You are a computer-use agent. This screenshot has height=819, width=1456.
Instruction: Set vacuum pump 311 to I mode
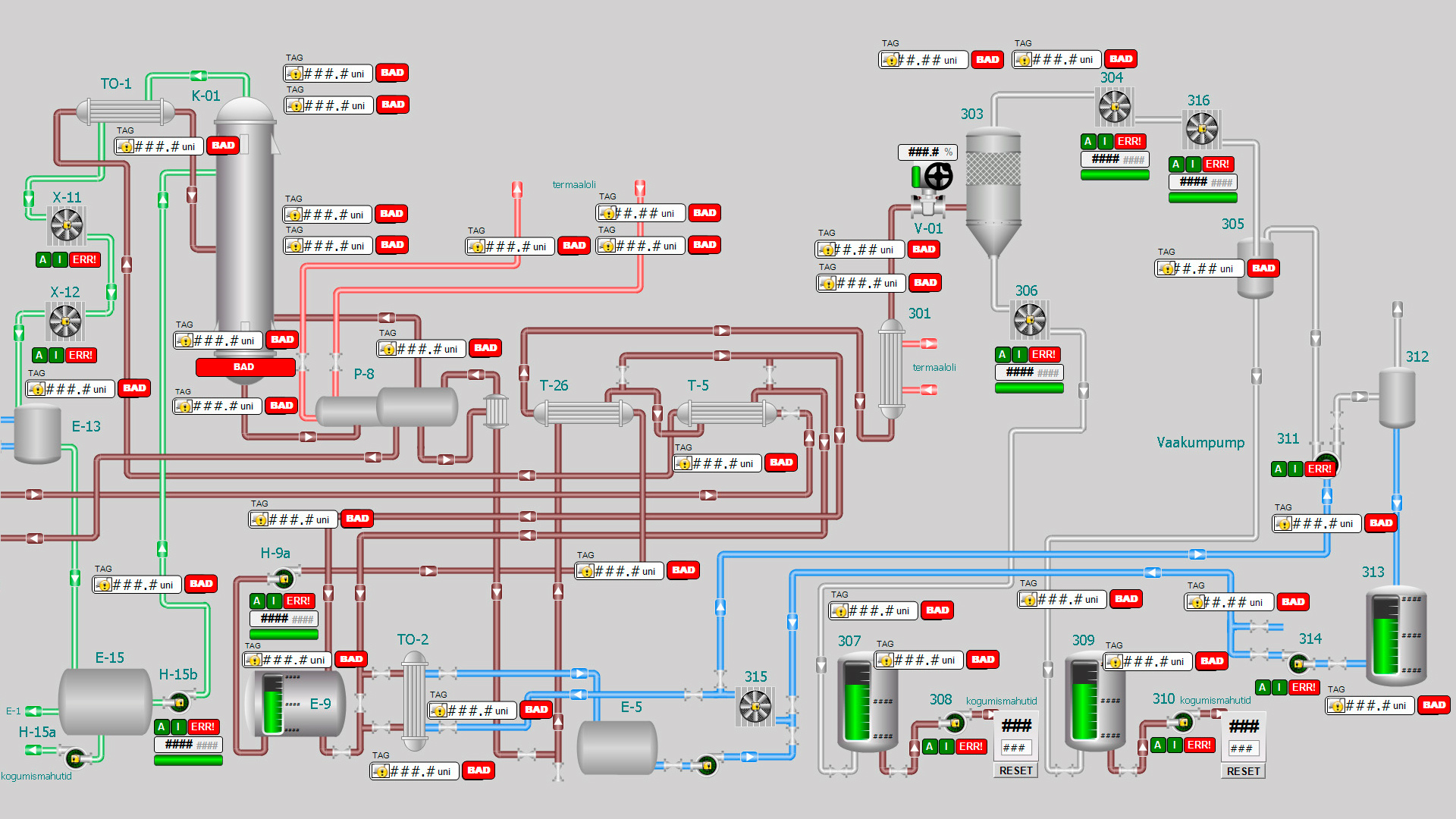click(x=1296, y=469)
